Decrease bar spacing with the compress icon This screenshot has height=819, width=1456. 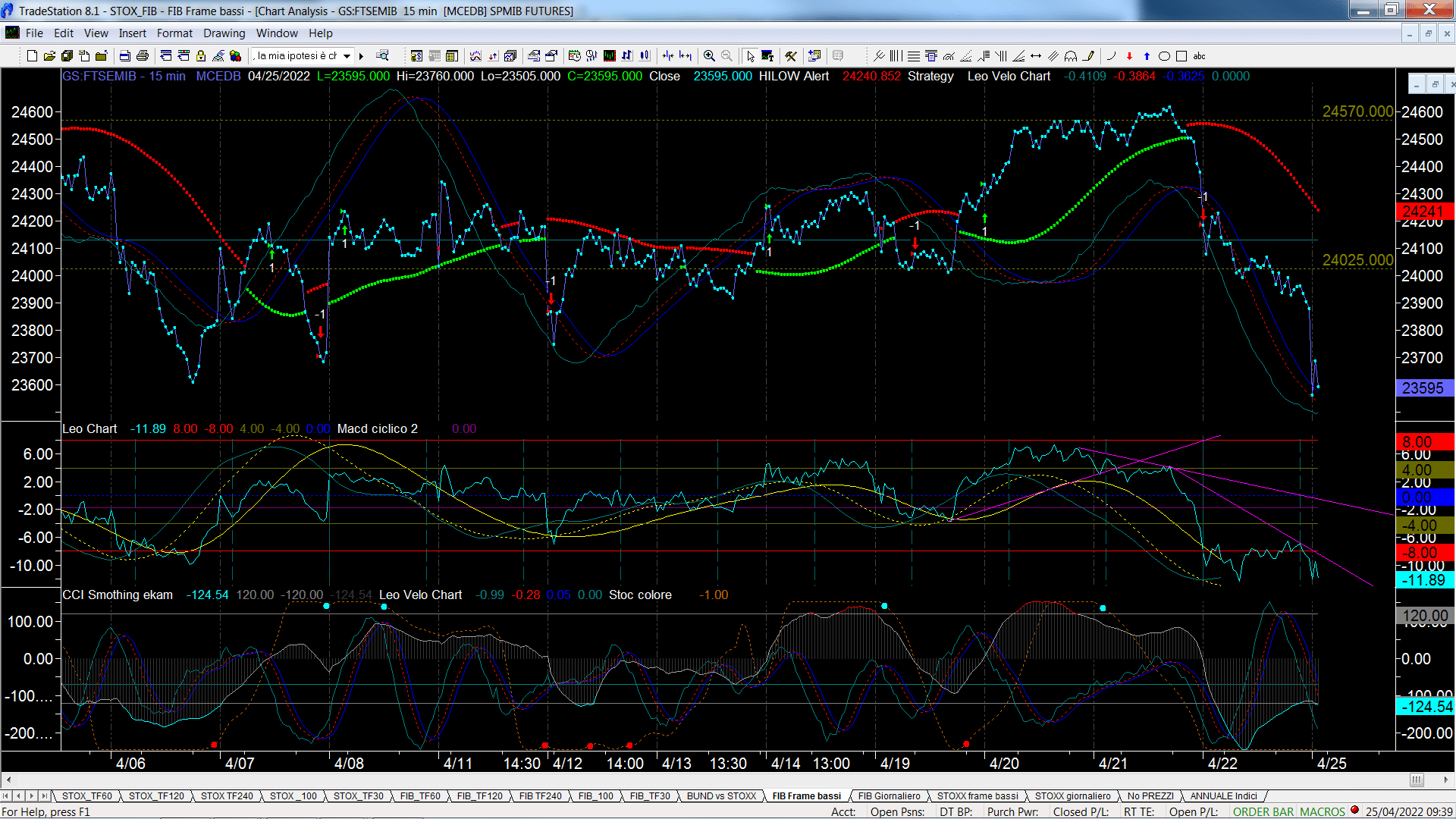click(667, 56)
